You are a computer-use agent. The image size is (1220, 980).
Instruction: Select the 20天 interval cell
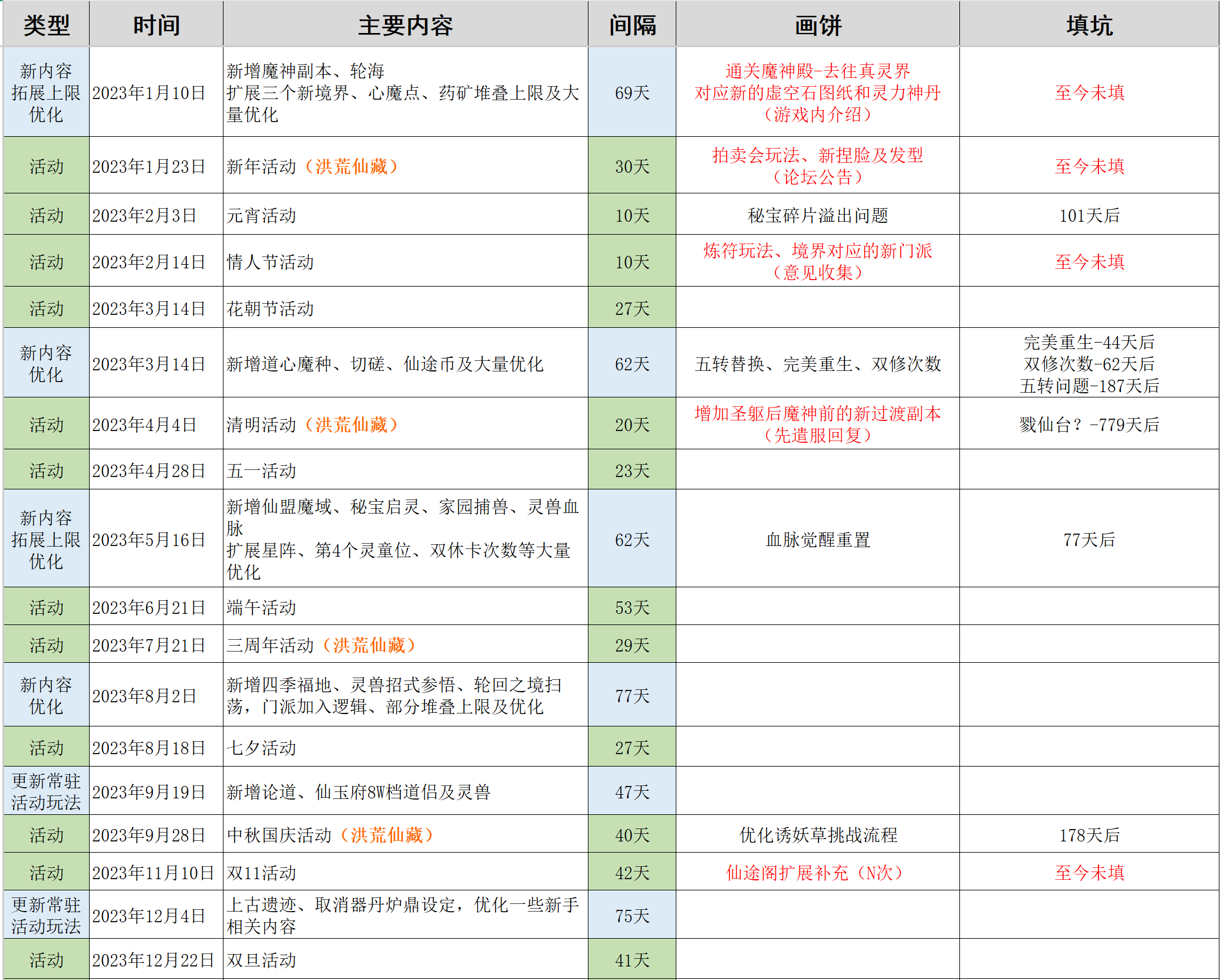[632, 424]
